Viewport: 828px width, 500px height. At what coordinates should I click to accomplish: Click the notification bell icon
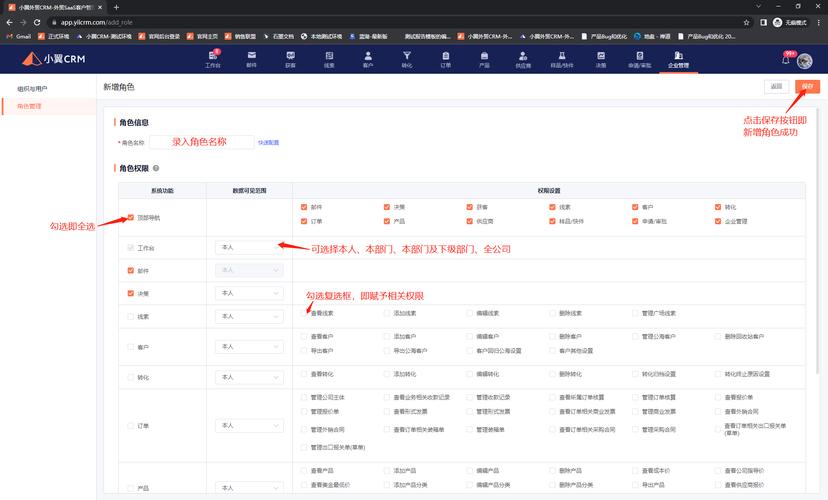click(x=786, y=60)
